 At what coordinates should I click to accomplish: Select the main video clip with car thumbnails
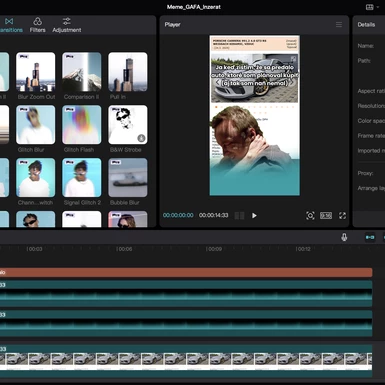(x=186, y=361)
